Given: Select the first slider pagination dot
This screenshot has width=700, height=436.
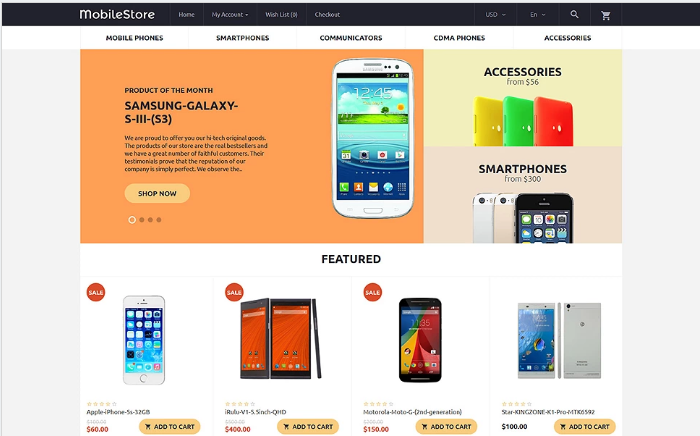Looking at the screenshot, I should click(x=132, y=220).
